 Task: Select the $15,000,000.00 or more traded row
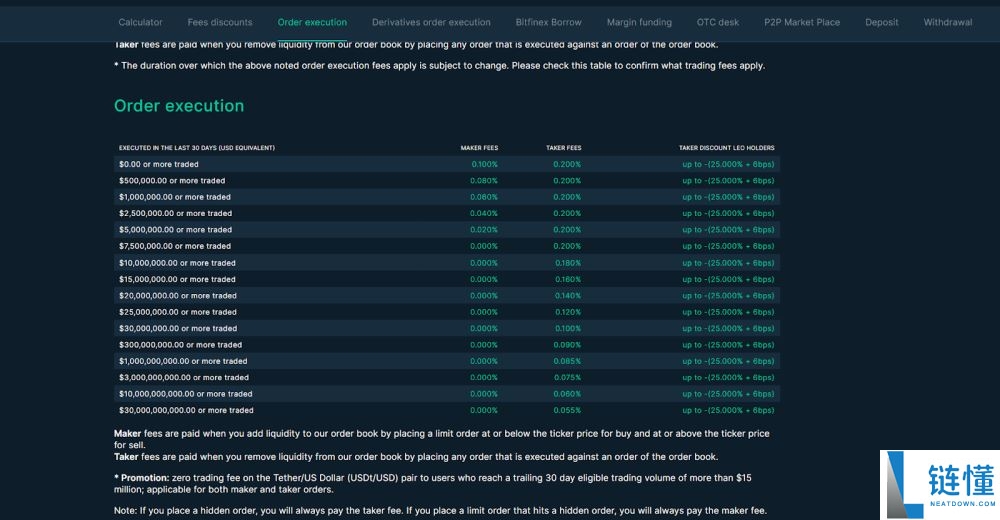click(446, 279)
